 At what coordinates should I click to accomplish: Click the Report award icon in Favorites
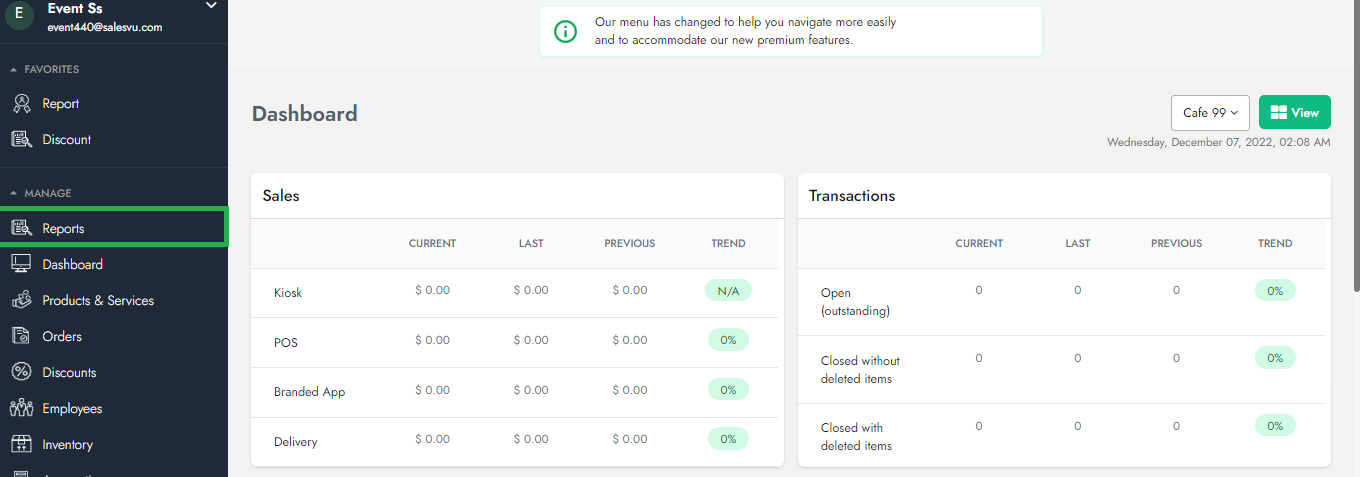click(21, 103)
